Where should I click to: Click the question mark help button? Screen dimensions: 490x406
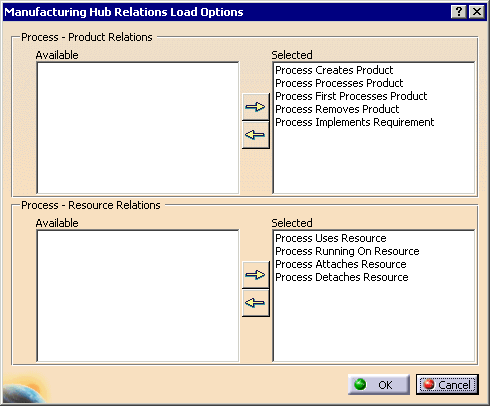point(459,12)
